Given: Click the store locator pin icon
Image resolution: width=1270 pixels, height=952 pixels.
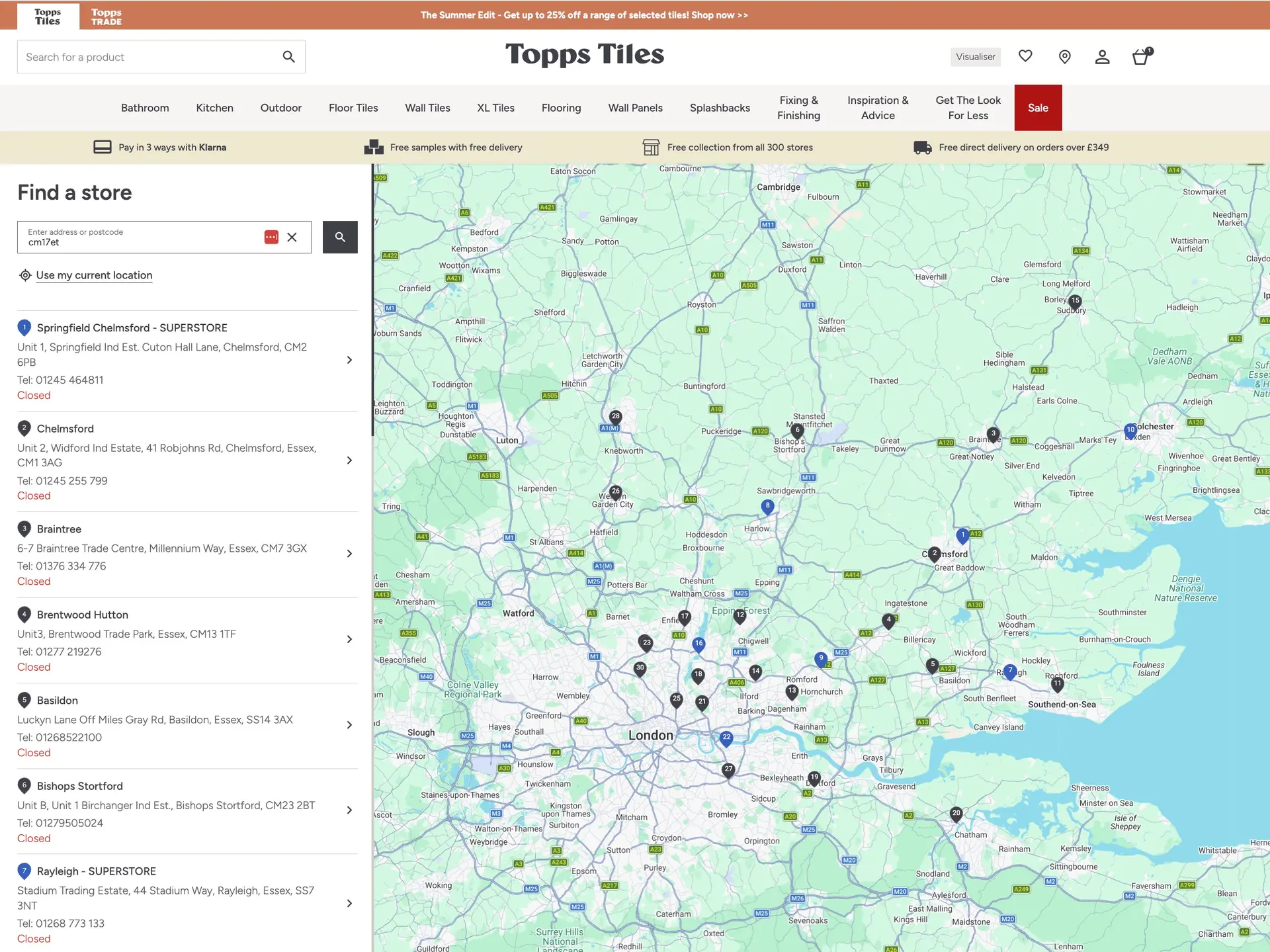Looking at the screenshot, I should pyautogui.click(x=1064, y=57).
